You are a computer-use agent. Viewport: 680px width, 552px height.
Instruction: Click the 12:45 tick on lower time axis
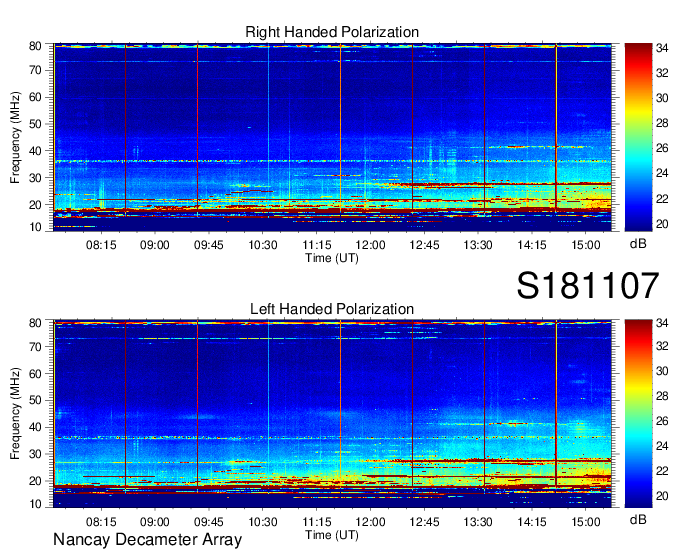point(424,522)
